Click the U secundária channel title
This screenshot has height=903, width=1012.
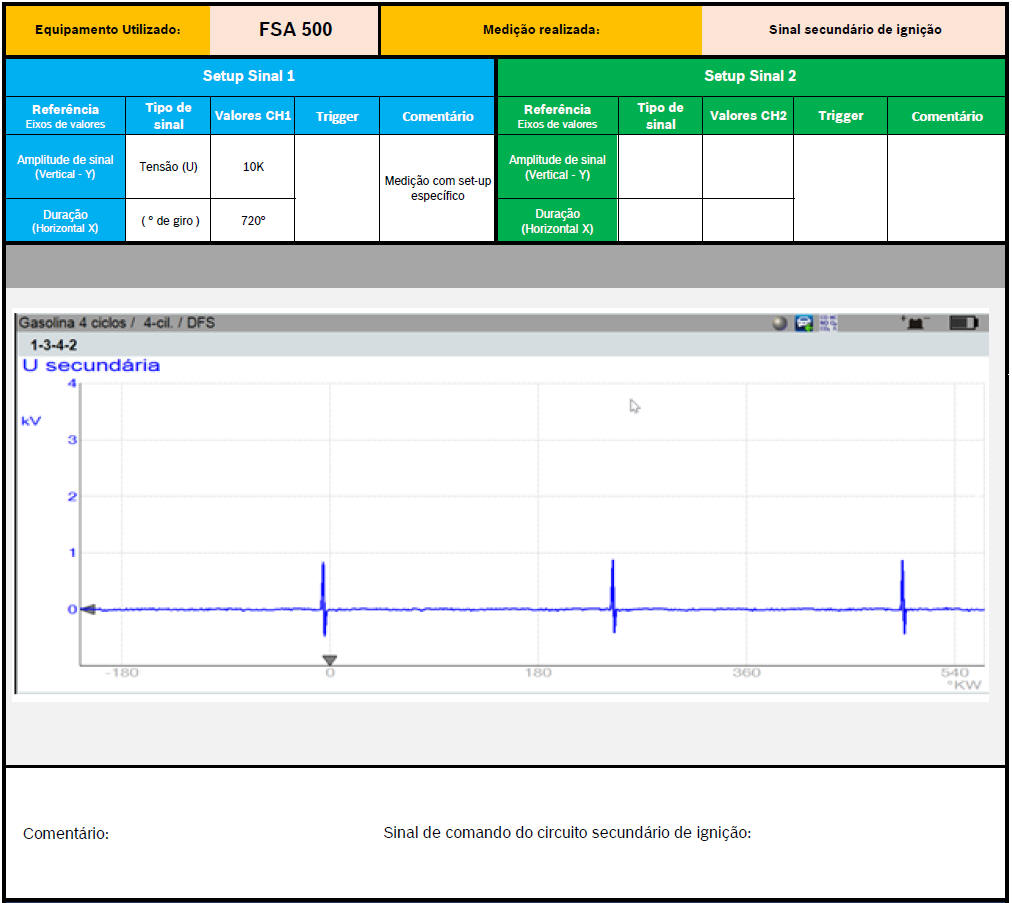(x=91, y=366)
